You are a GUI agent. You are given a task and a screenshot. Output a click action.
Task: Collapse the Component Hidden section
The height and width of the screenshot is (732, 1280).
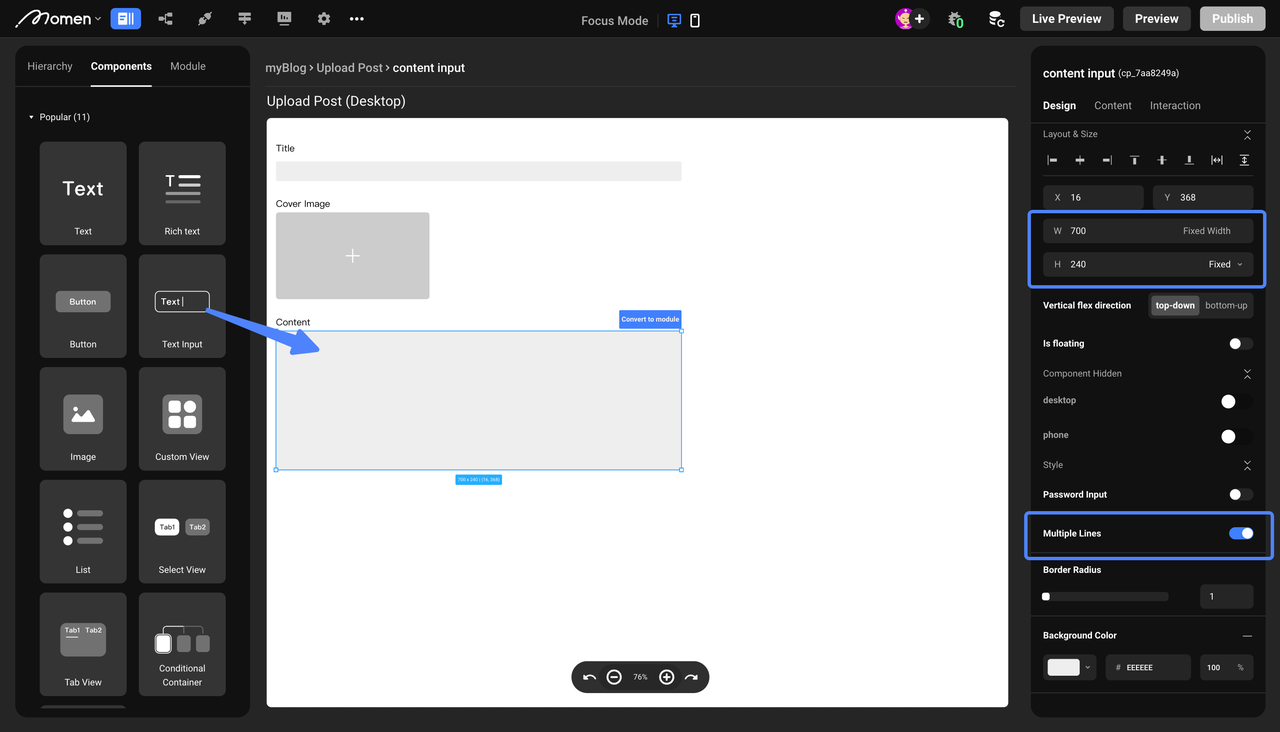point(1247,374)
